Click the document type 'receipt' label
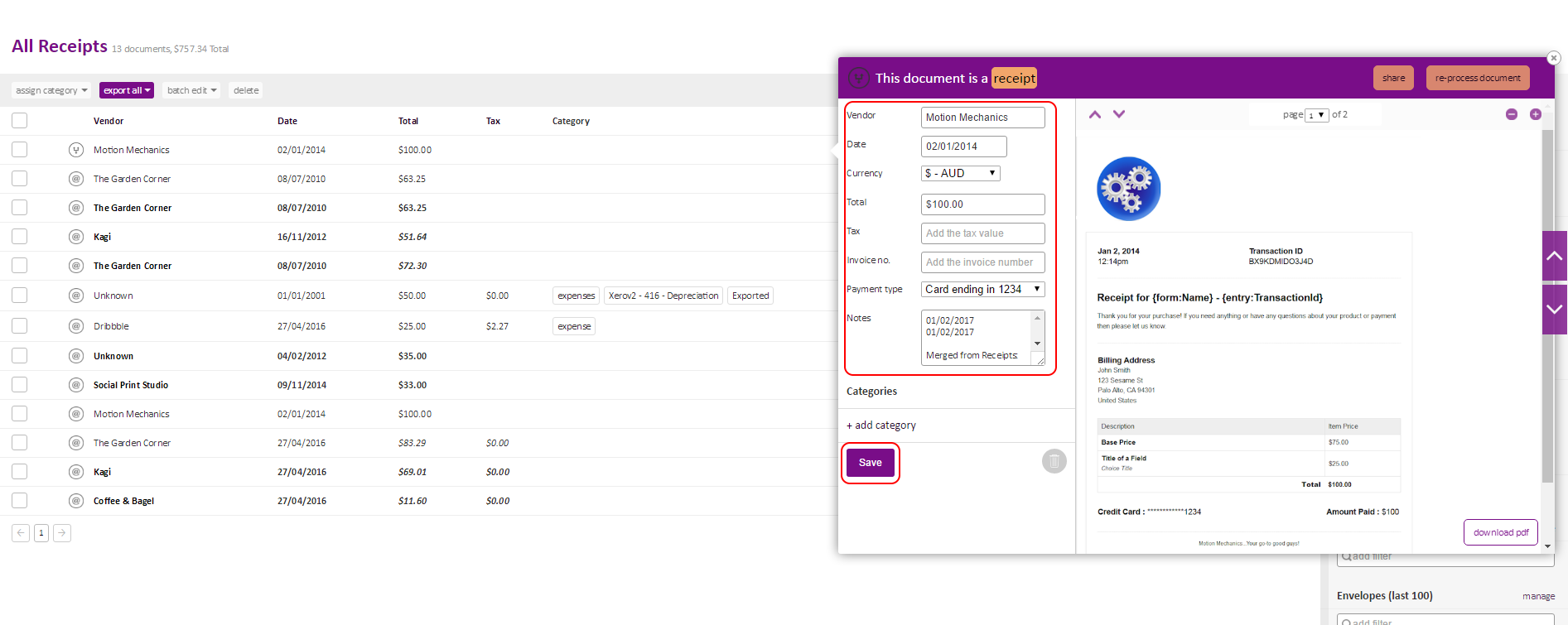The image size is (1568, 625). pos(1014,78)
